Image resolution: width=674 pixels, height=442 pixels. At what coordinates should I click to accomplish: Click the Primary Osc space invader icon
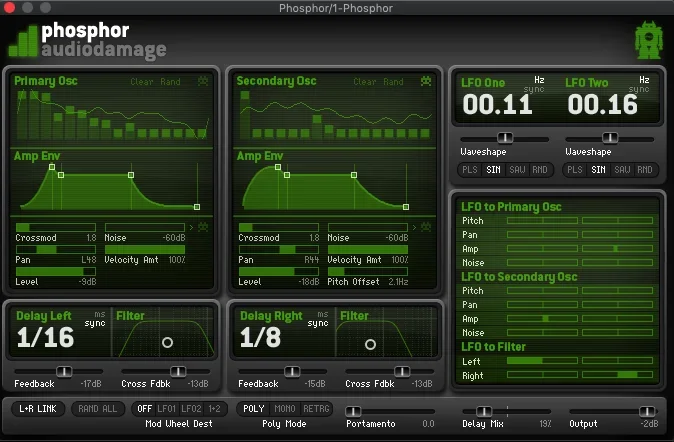[x=204, y=82]
